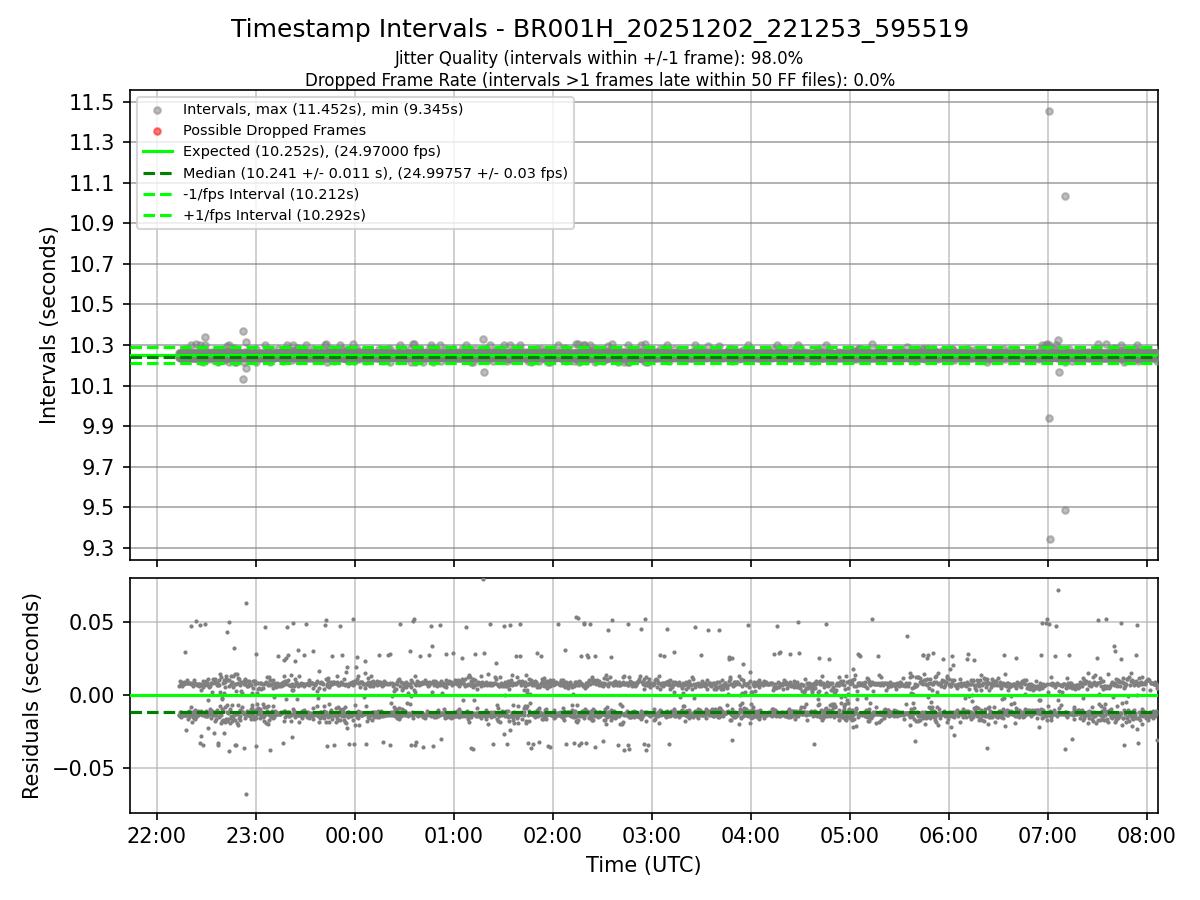Click the minimum outlier point near 9.345s
Image resolution: width=1200 pixels, height=900 pixels.
(x=1050, y=539)
